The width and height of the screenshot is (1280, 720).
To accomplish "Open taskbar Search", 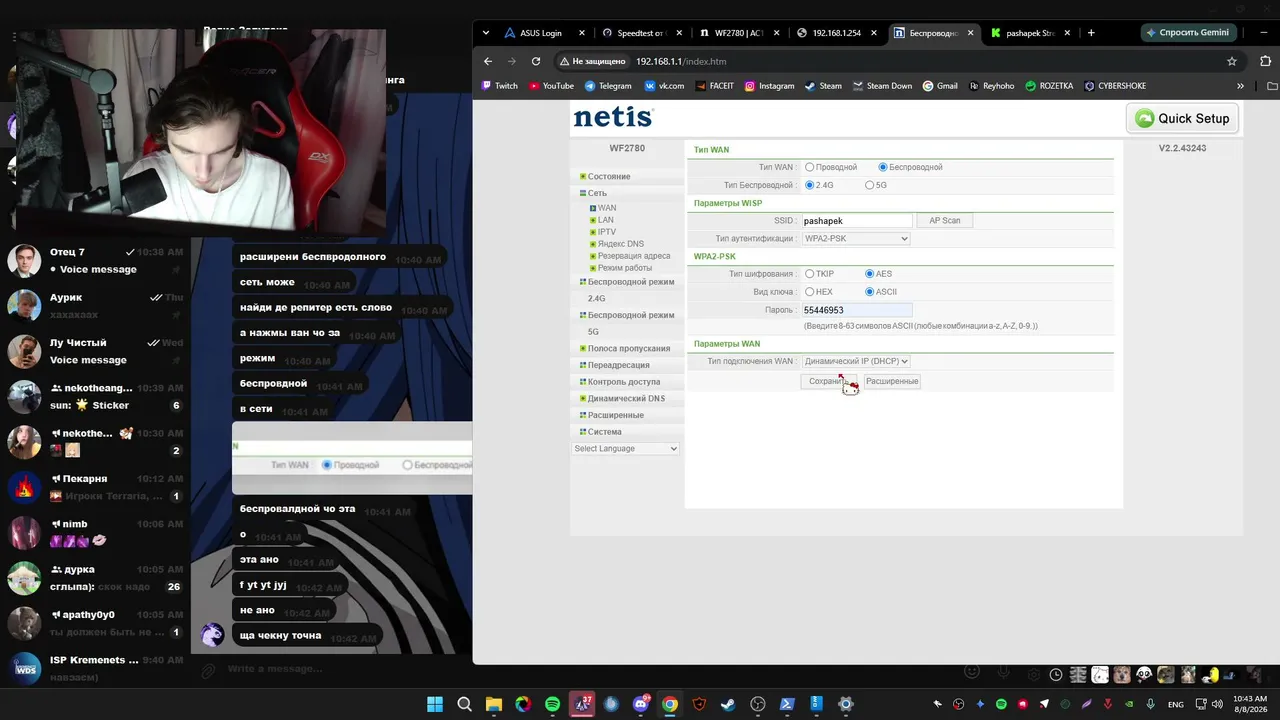I will point(465,704).
